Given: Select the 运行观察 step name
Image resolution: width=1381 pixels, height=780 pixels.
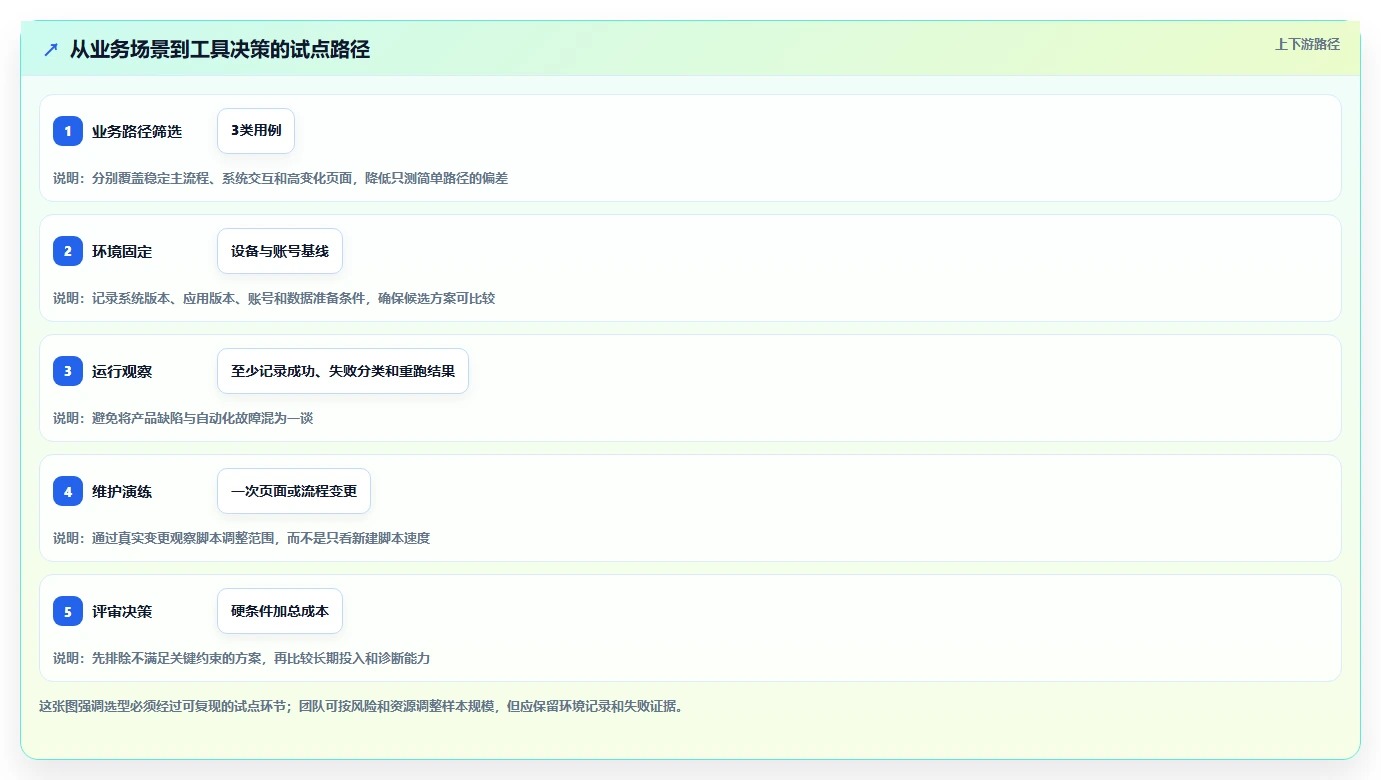Looking at the screenshot, I should pos(122,372).
